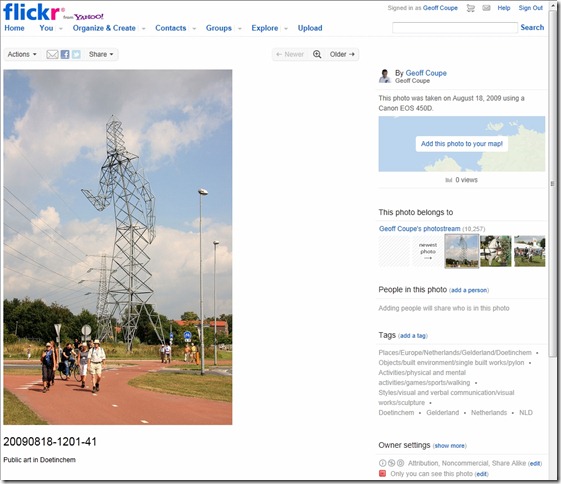Open the Share dropdown
Screen dimensions: 561x484
(101, 54)
